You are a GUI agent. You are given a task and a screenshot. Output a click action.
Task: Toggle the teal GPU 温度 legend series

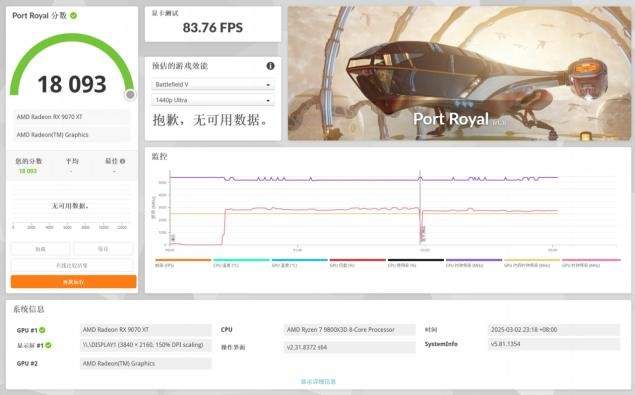point(299,263)
